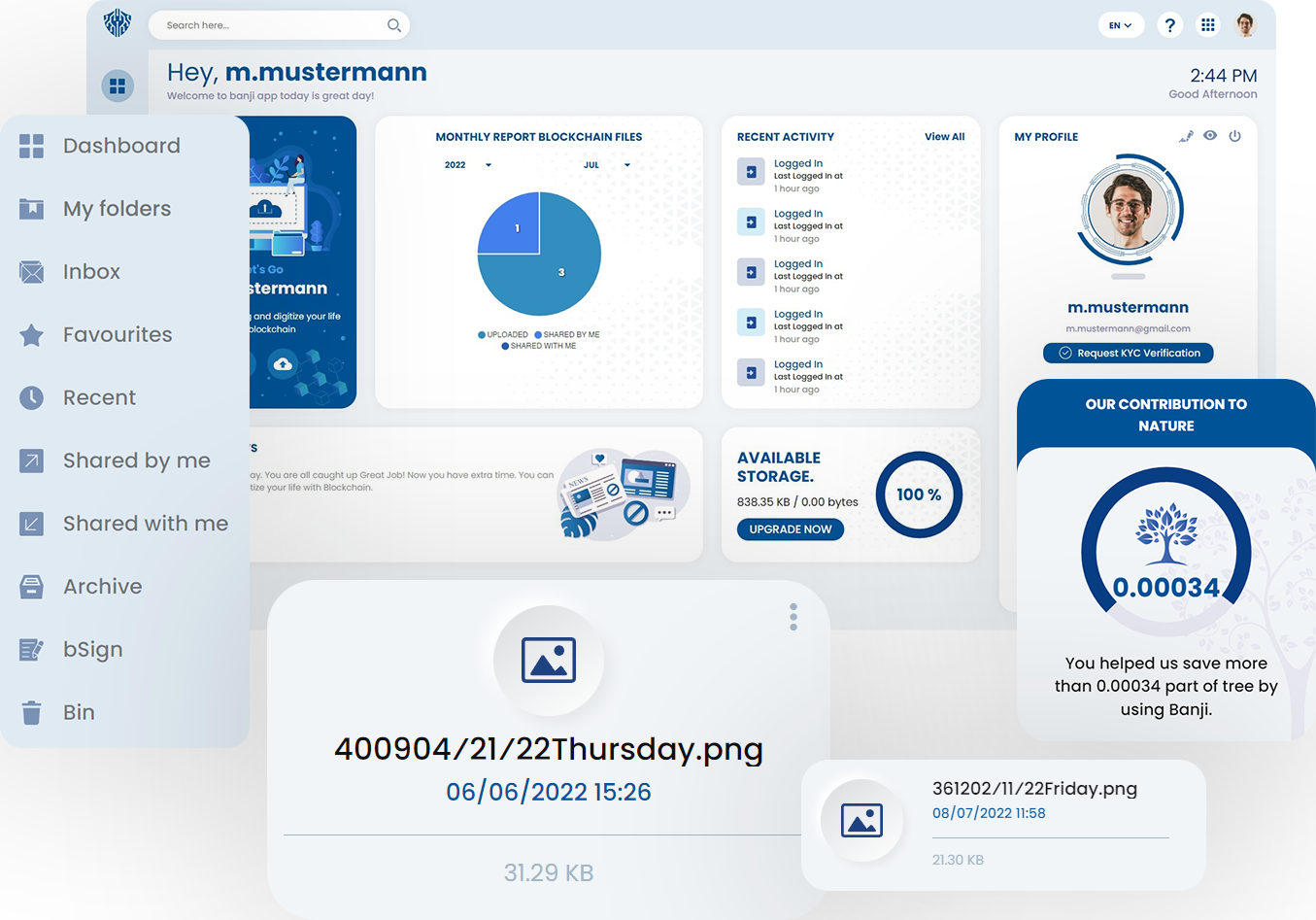Open the EN language dropdown

pyautogui.click(x=1121, y=25)
